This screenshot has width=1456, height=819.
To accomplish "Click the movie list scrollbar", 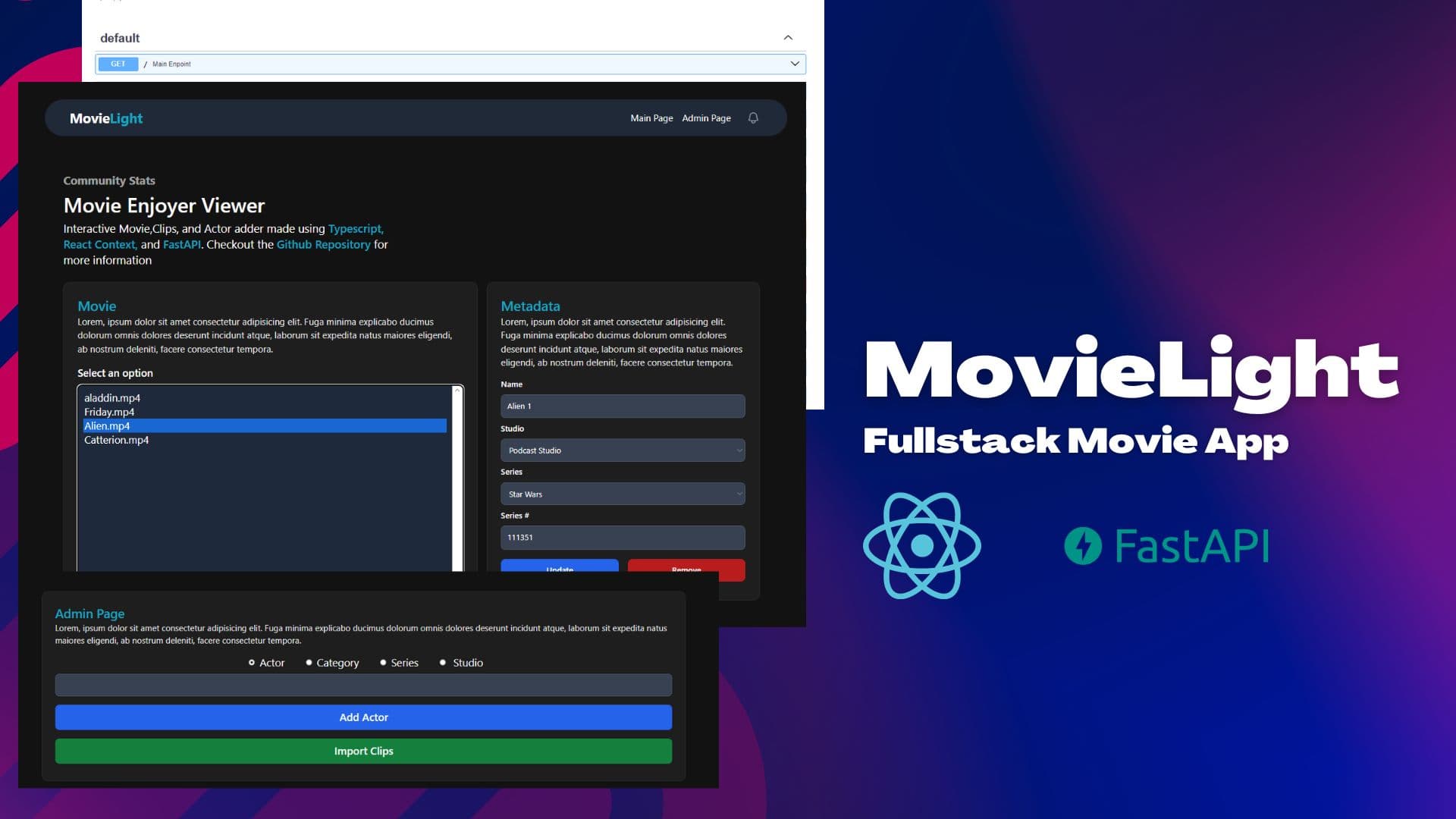I will pyautogui.click(x=457, y=478).
